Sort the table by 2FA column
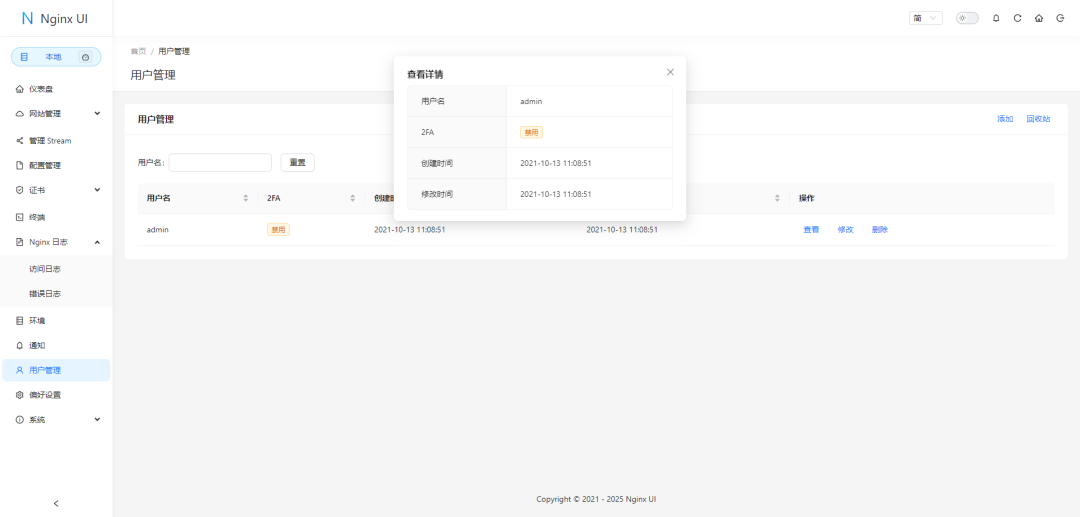 (352, 198)
